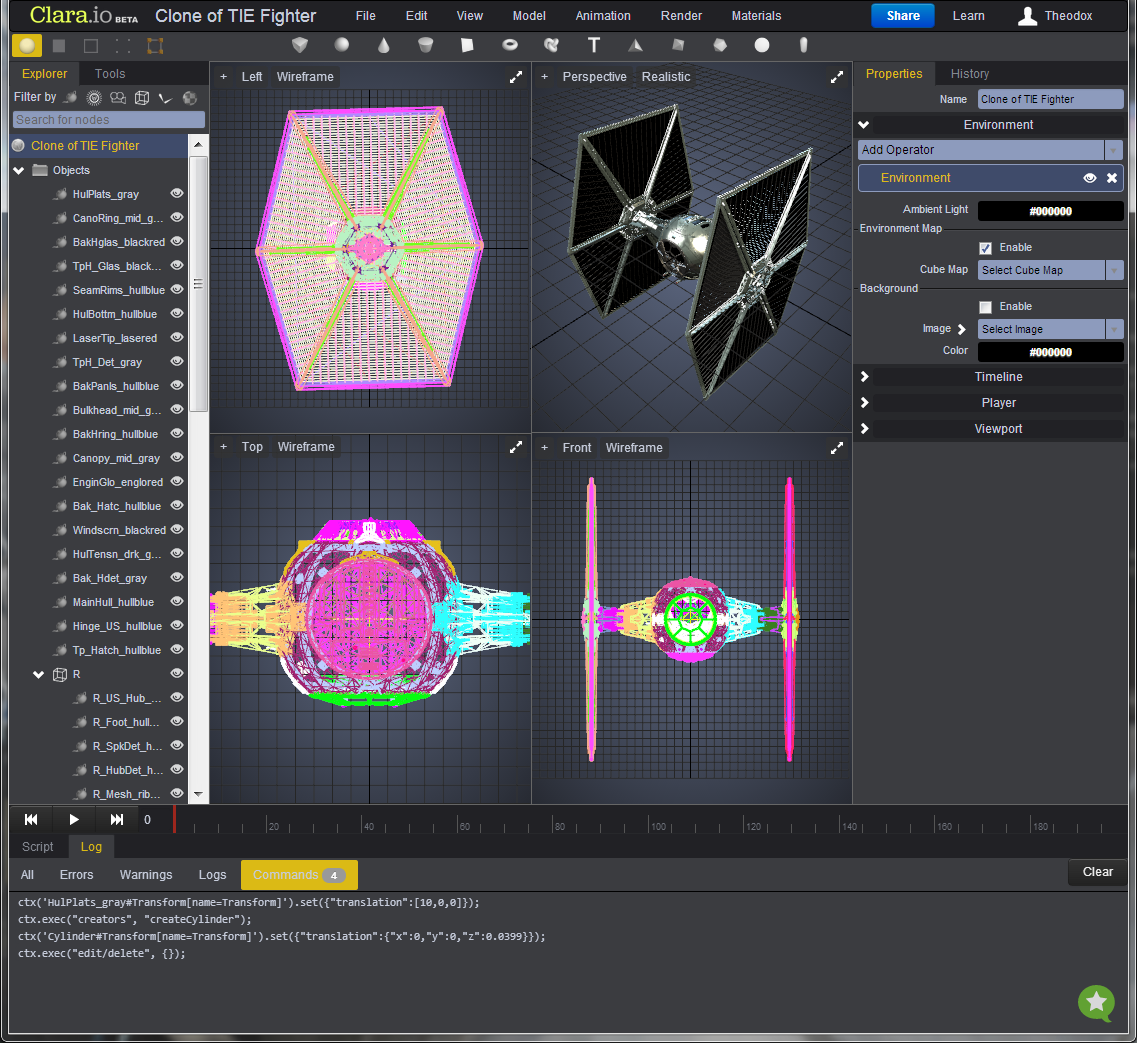The height and width of the screenshot is (1043, 1137).
Task: Filter nodes by mesh icon
Action: tap(70, 97)
